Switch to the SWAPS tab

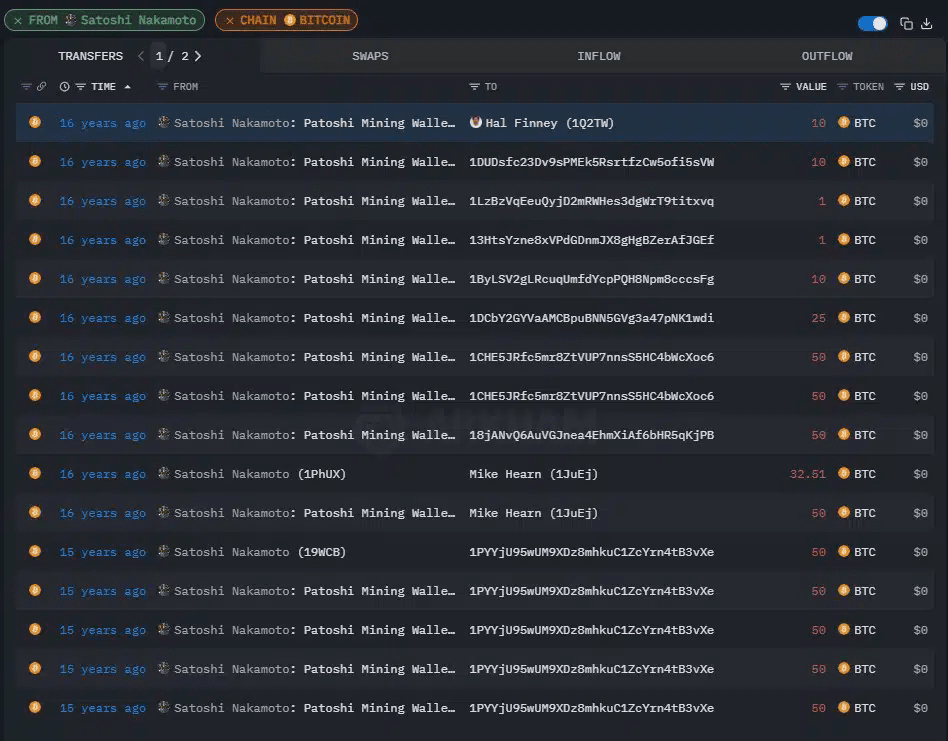click(x=370, y=56)
